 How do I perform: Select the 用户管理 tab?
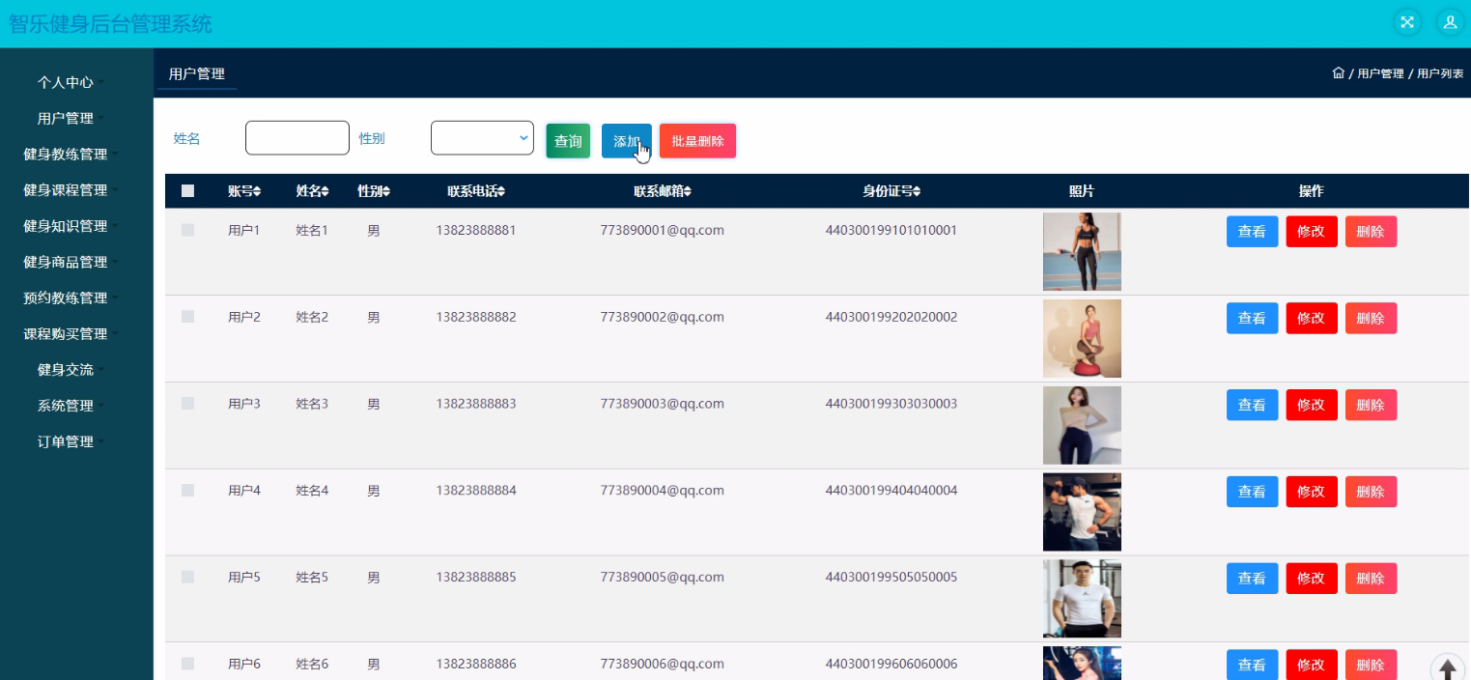tap(197, 74)
